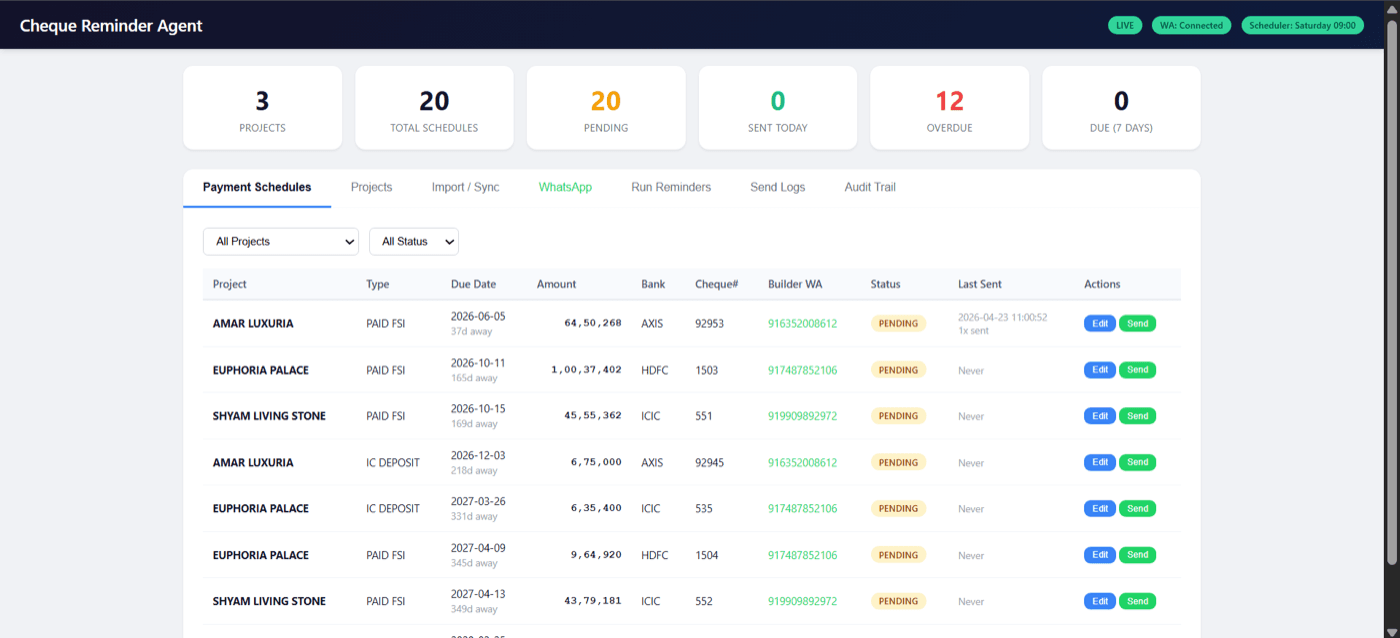Send reminder for cheque 92953
This screenshot has height=638, width=1400.
(x=1138, y=323)
